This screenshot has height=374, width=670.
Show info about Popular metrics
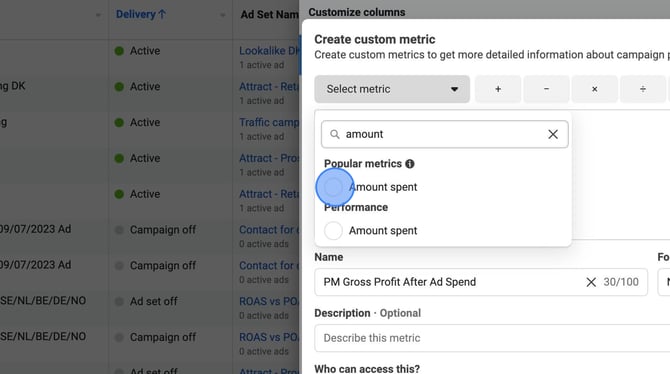[x=410, y=164]
